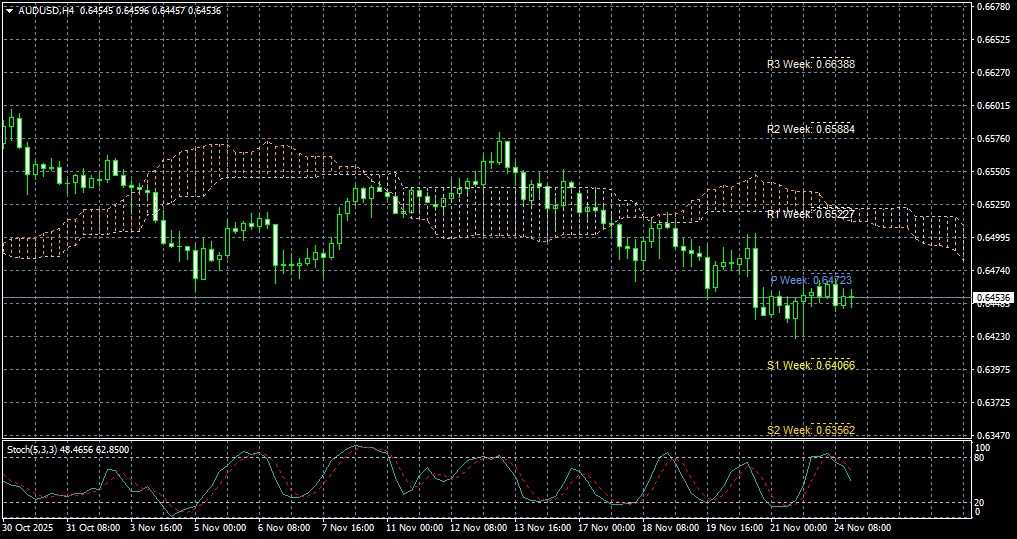Click price scale value 0.66780

(992, 6)
